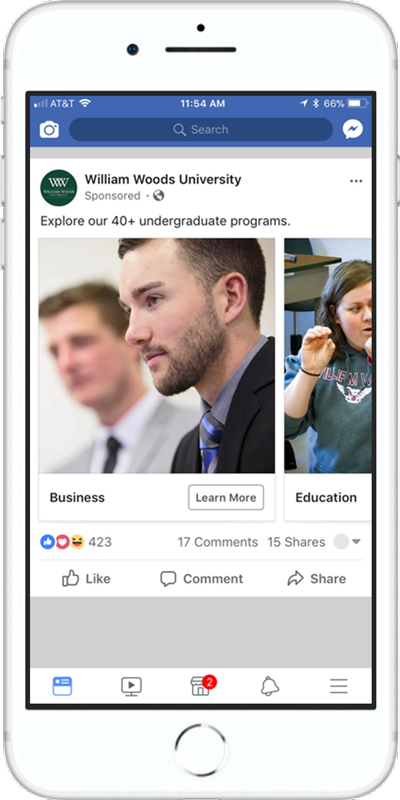Open the camera icon in header

[49, 130]
